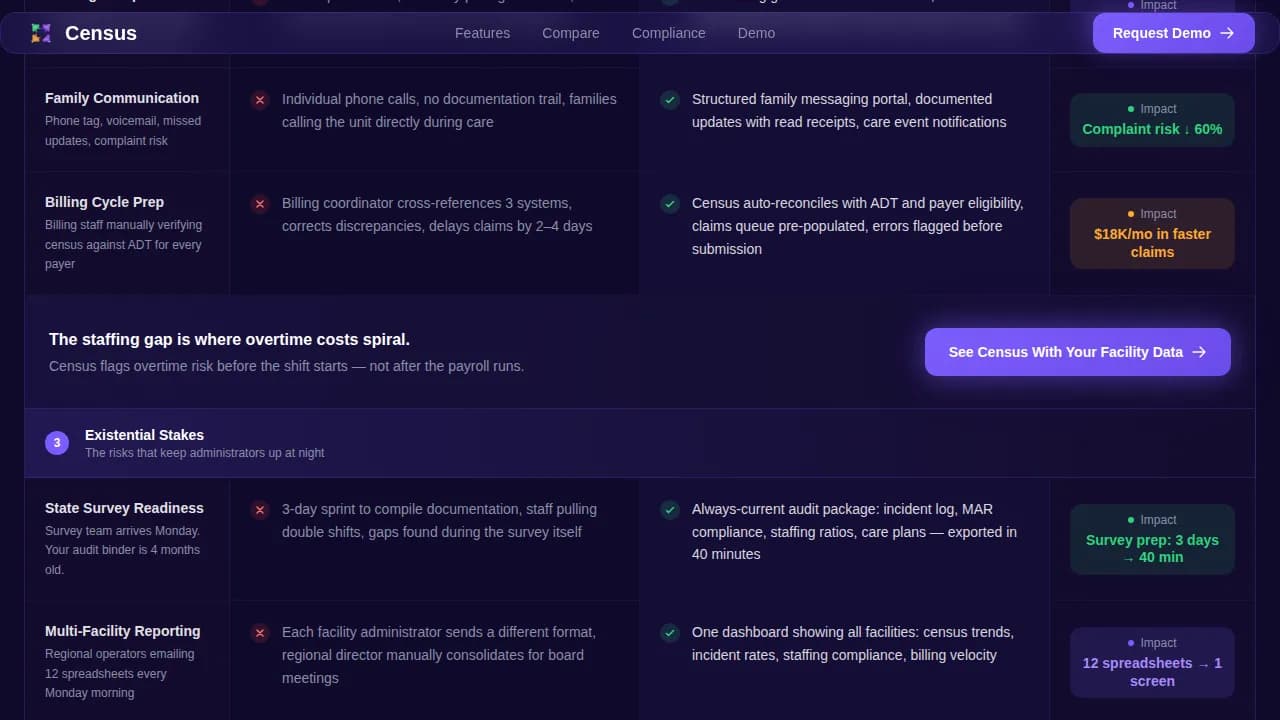This screenshot has height=720, width=1280.
Task: Click 'Individual phone calls, no documentation trail' description
Action: coord(449,110)
